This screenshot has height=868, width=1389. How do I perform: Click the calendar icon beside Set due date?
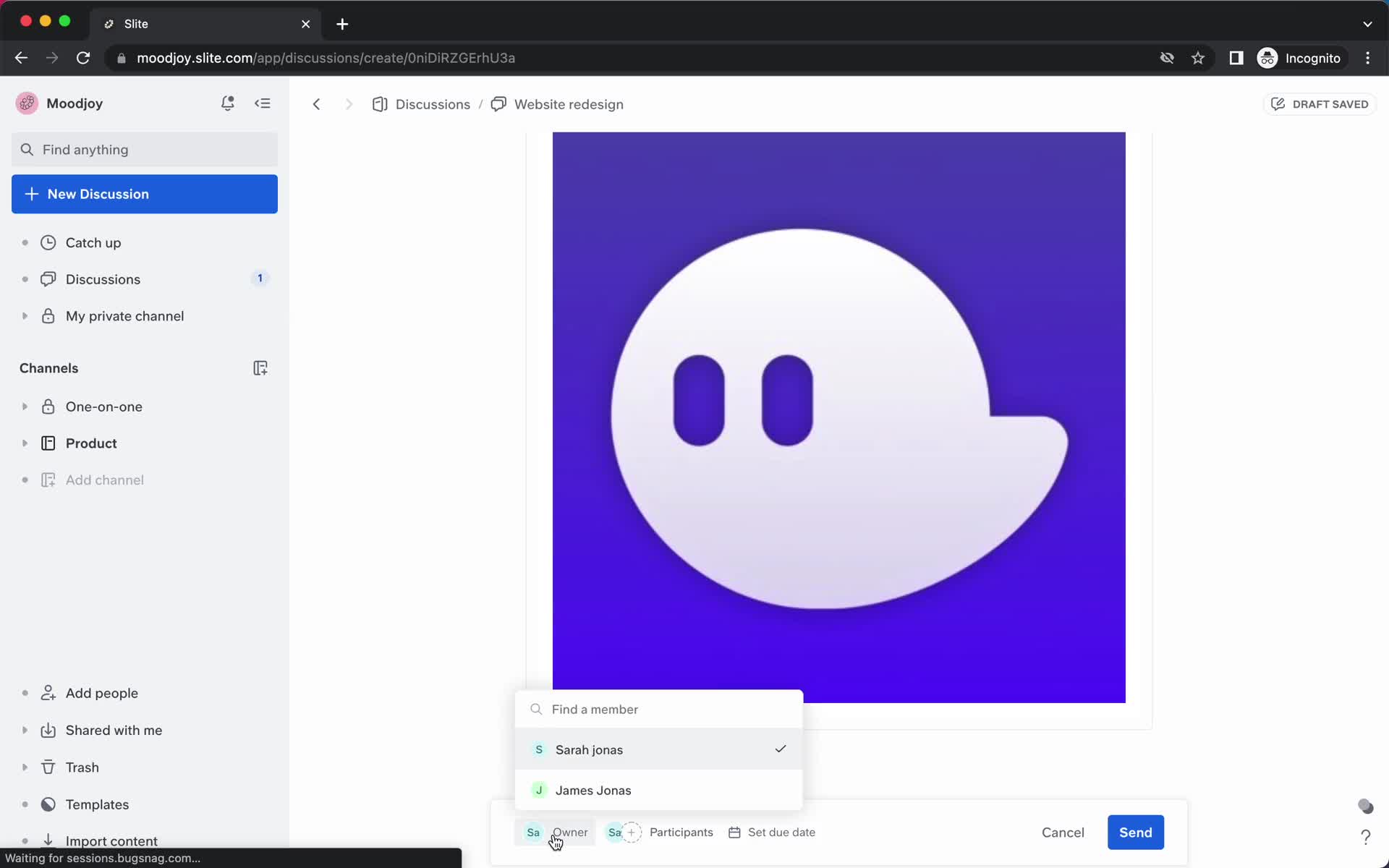tap(734, 833)
